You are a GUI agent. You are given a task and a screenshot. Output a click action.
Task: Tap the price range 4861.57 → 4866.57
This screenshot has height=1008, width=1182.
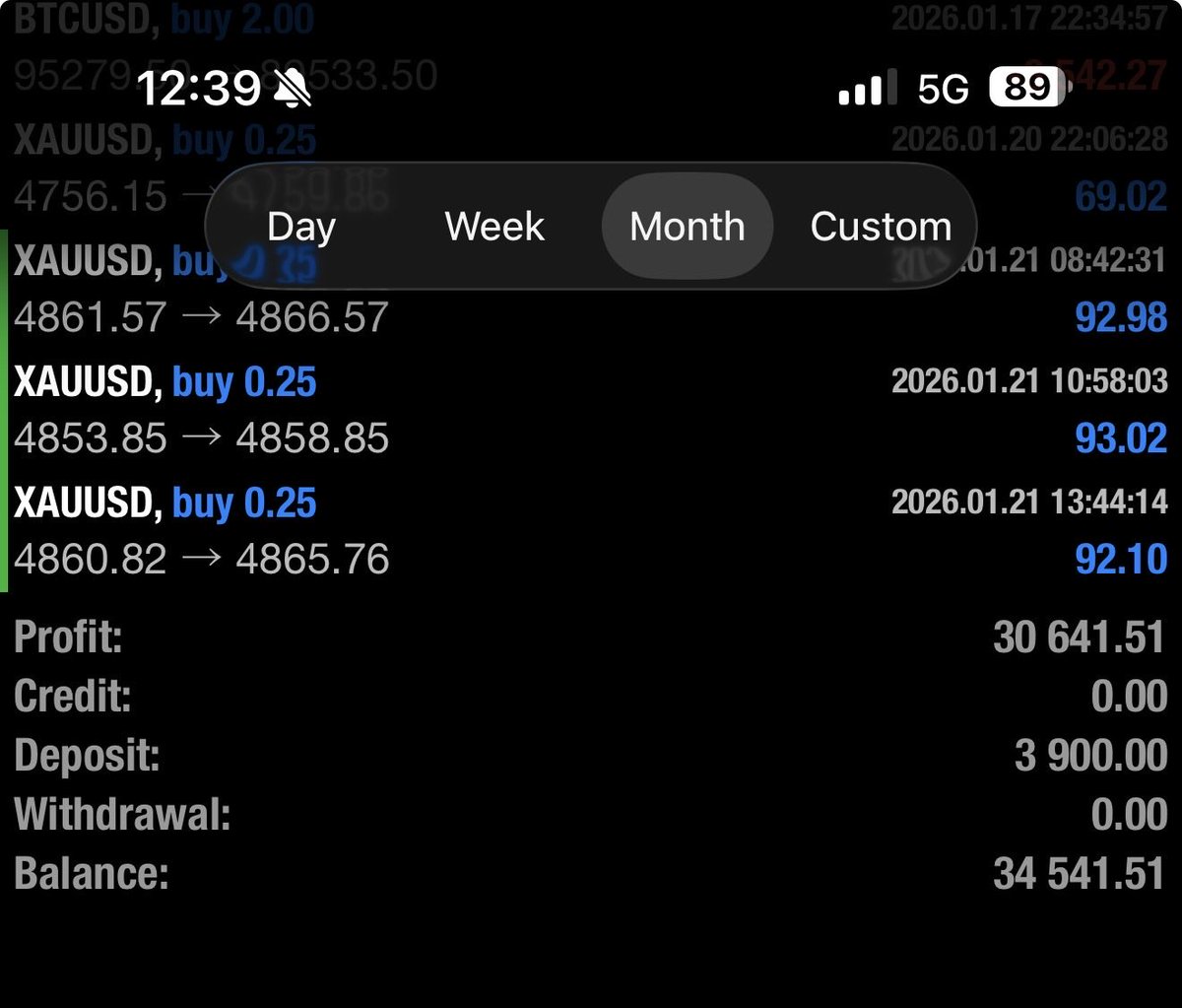[x=201, y=317]
